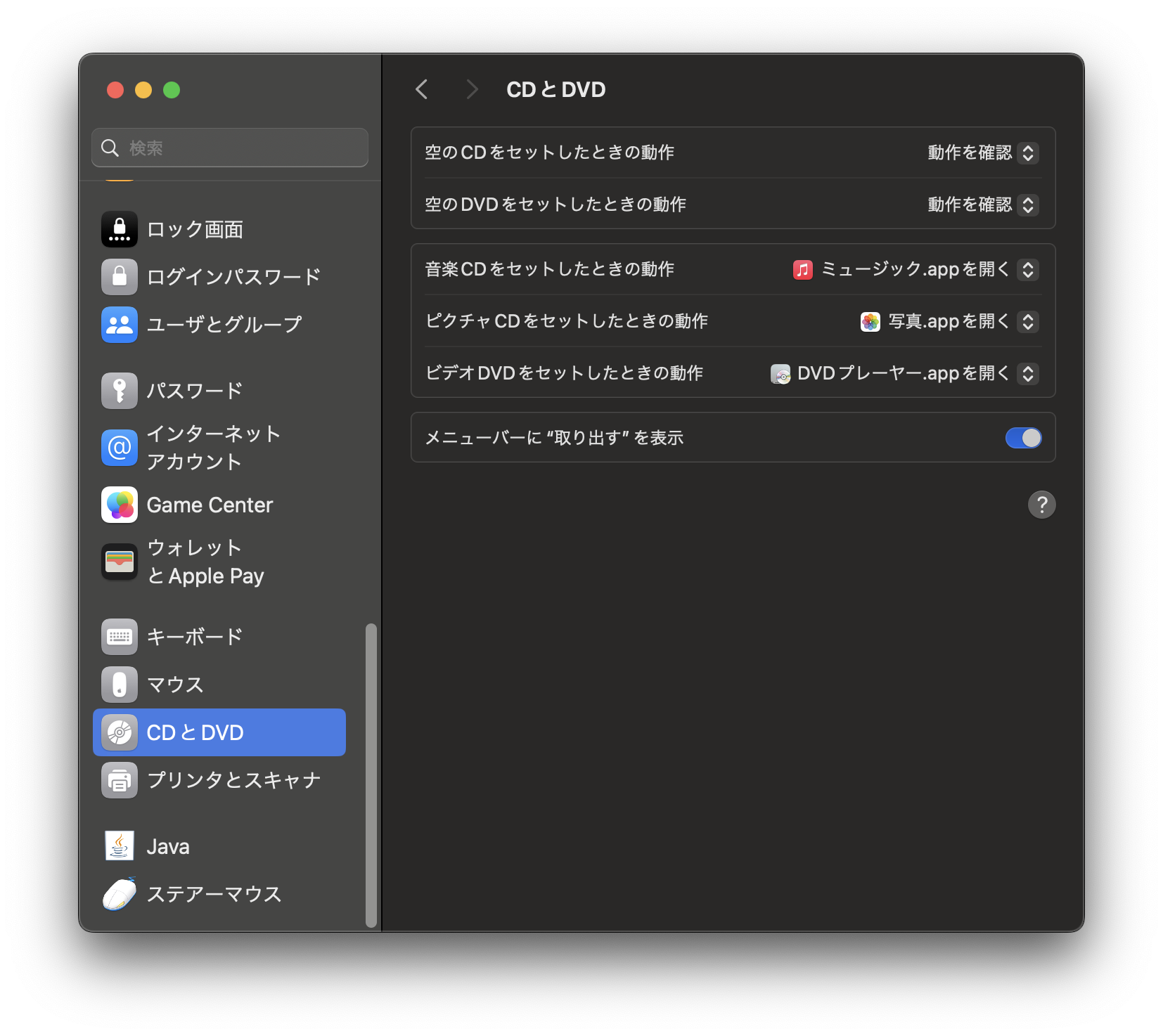Select インターネットアカウント in the sidebar
Viewport: 1163px width, 1036px height.
tap(219, 448)
